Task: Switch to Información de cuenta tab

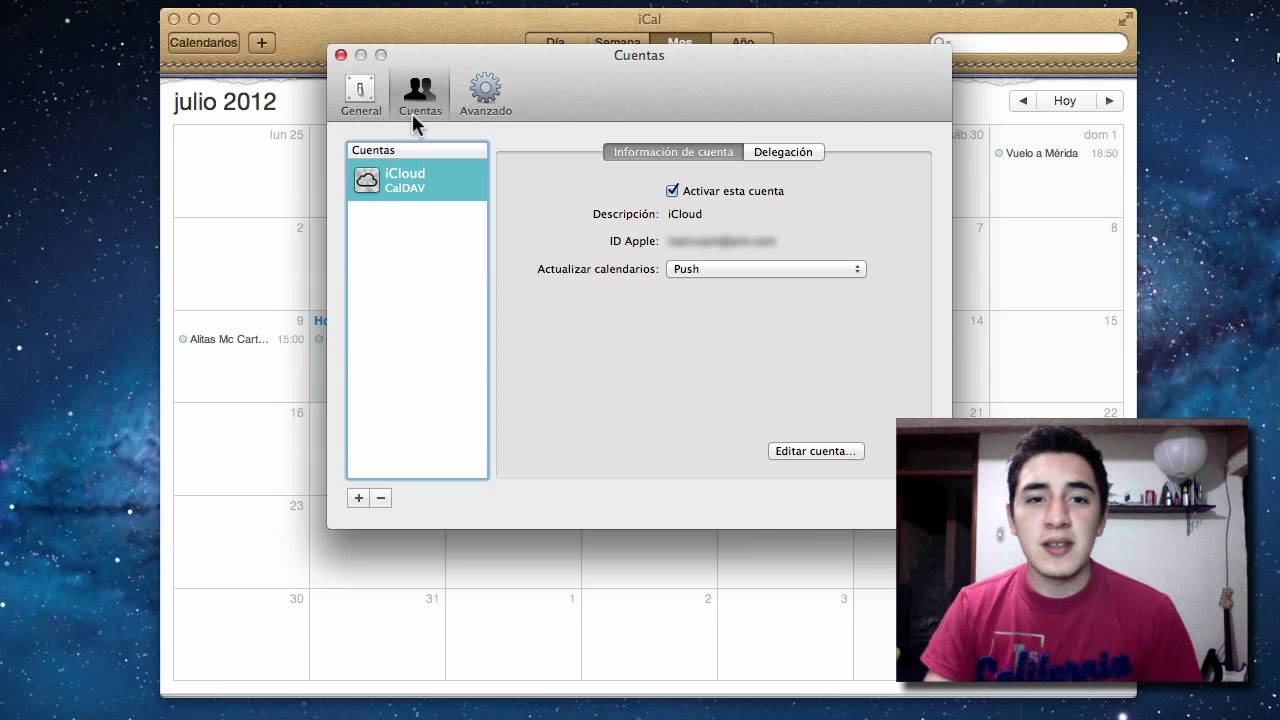Action: 673,152
